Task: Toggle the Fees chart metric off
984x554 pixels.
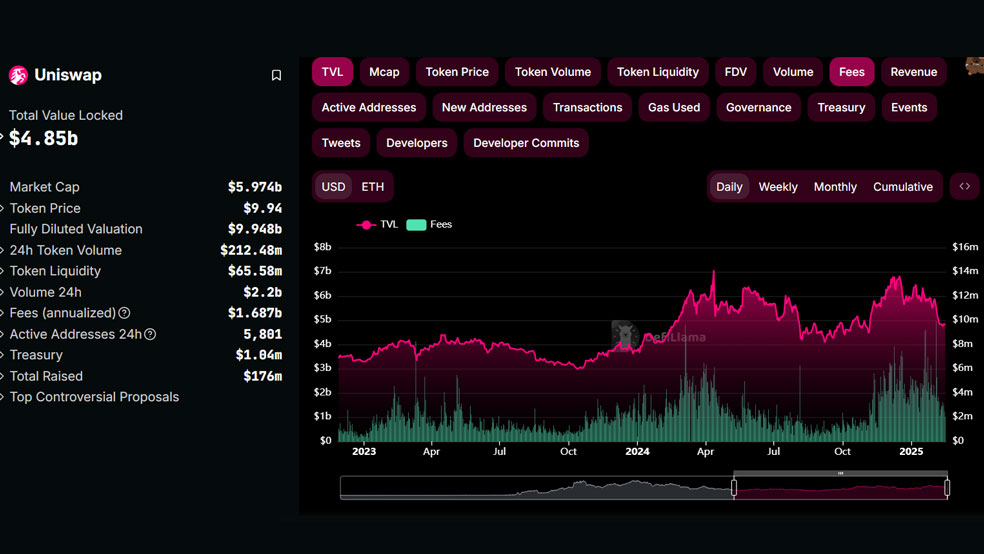Action: pyautogui.click(x=852, y=72)
